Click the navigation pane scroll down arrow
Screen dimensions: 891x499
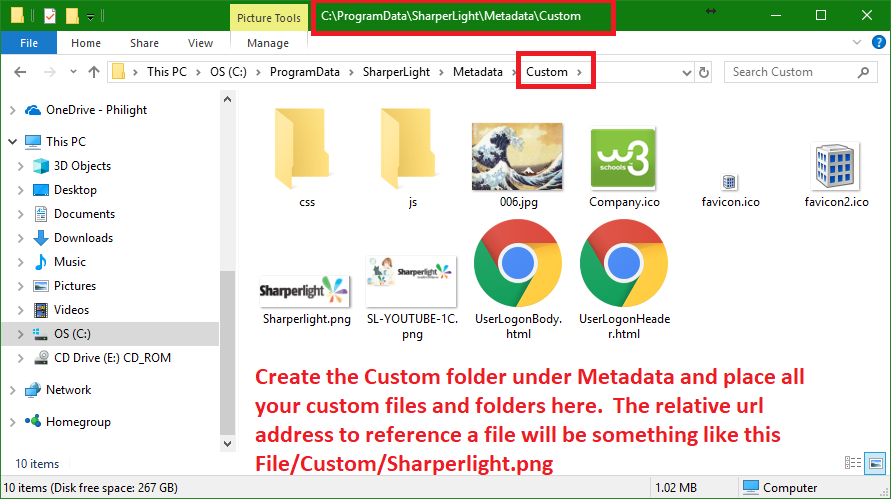click(x=227, y=444)
